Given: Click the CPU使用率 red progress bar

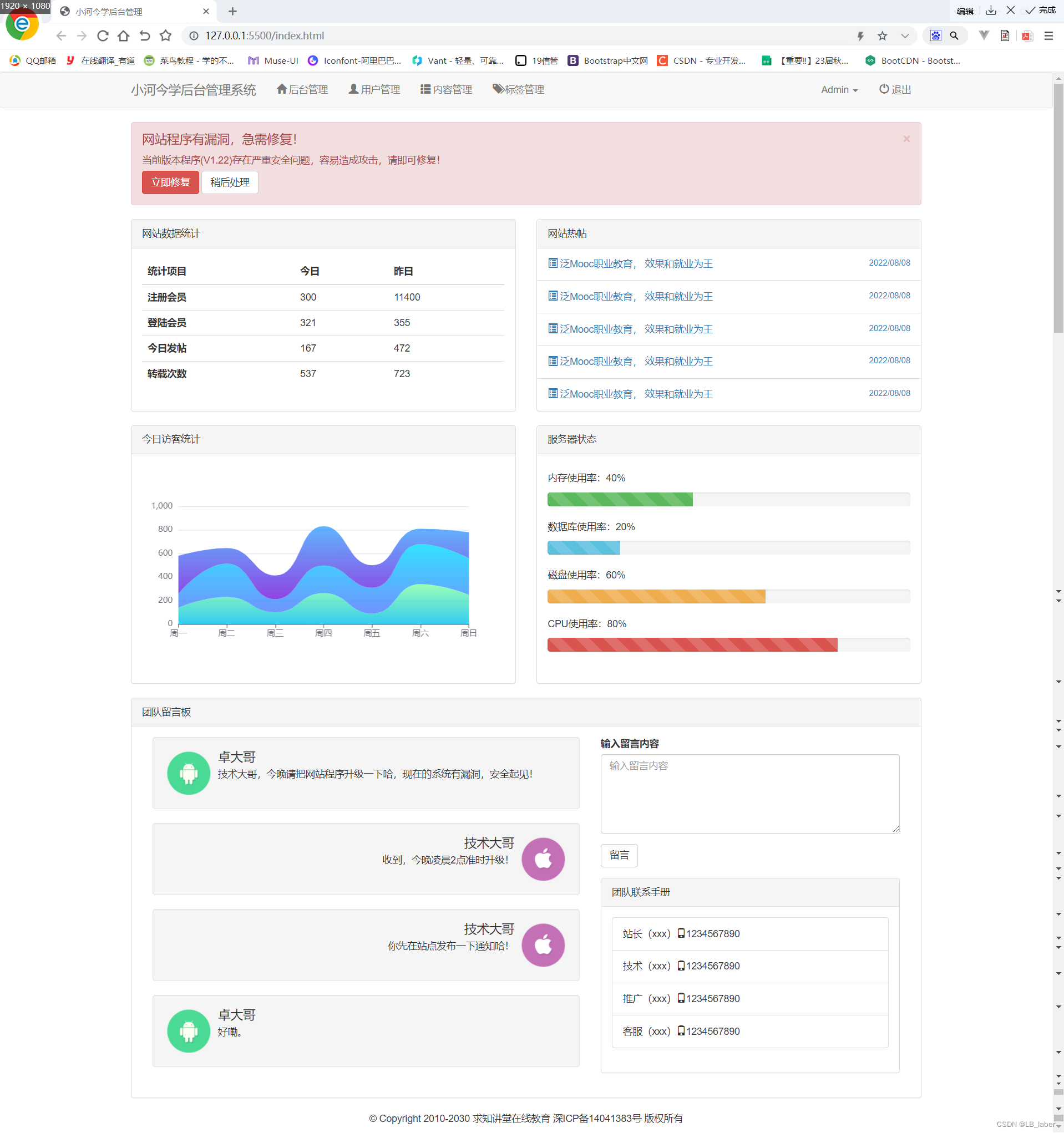Looking at the screenshot, I should click(692, 645).
